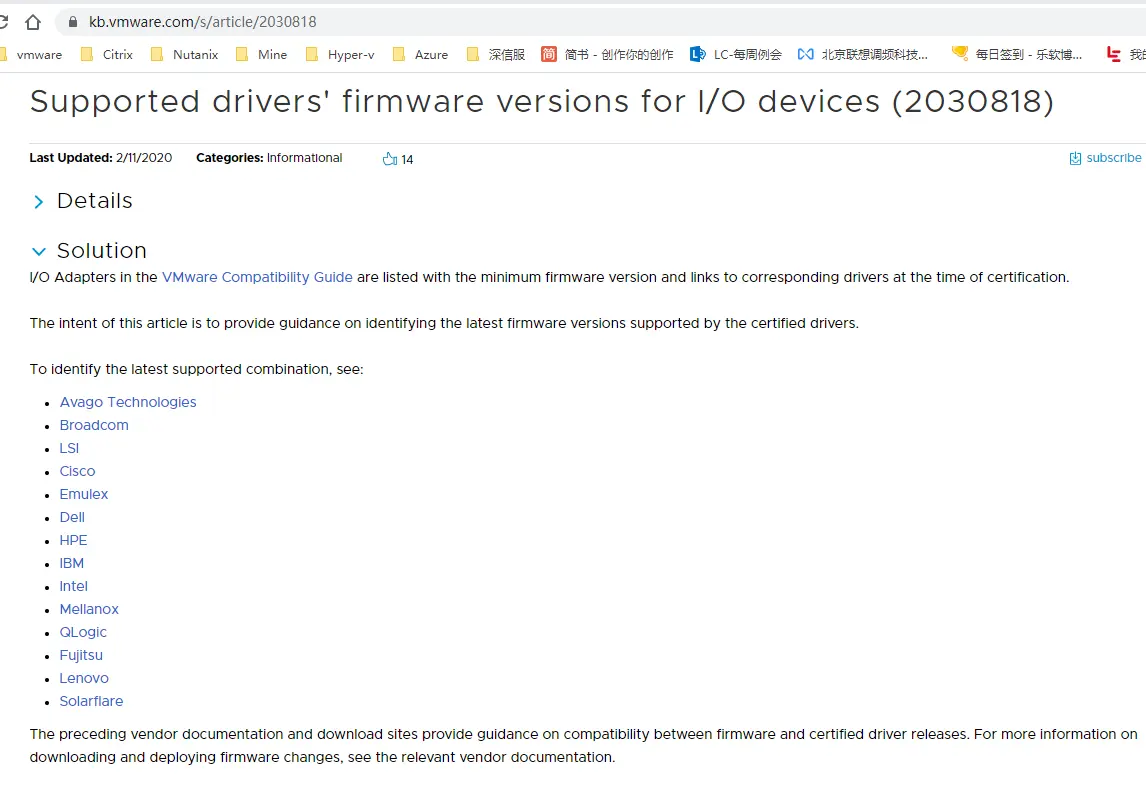
Task: Open the Broadcom vendor link
Action: [94, 425]
